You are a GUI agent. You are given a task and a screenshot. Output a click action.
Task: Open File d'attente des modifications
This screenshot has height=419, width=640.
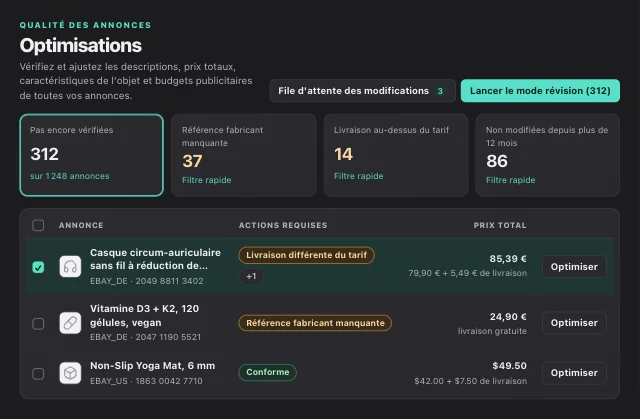coord(362,91)
